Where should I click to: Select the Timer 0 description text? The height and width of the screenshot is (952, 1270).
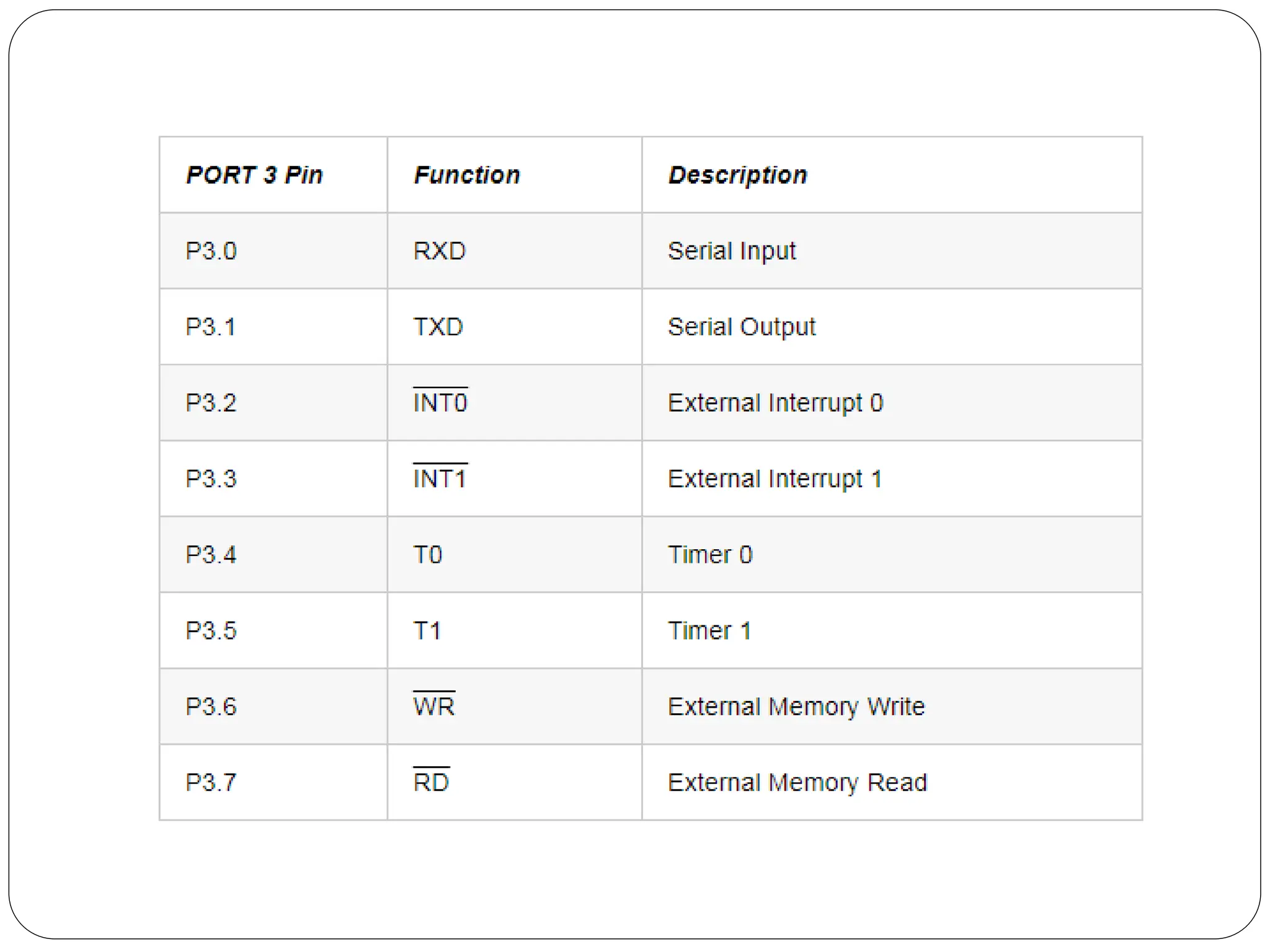tap(710, 555)
